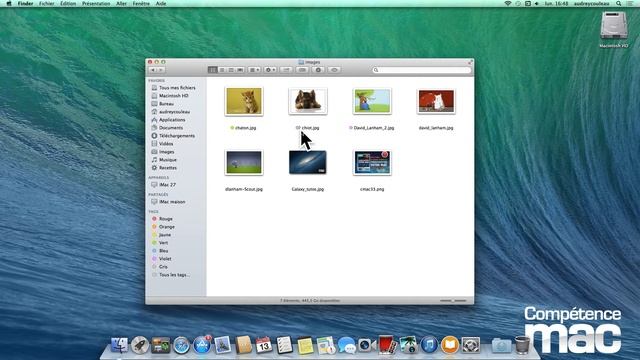Open Calendar from the Dock
The height and width of the screenshot is (360, 640).
click(x=264, y=345)
